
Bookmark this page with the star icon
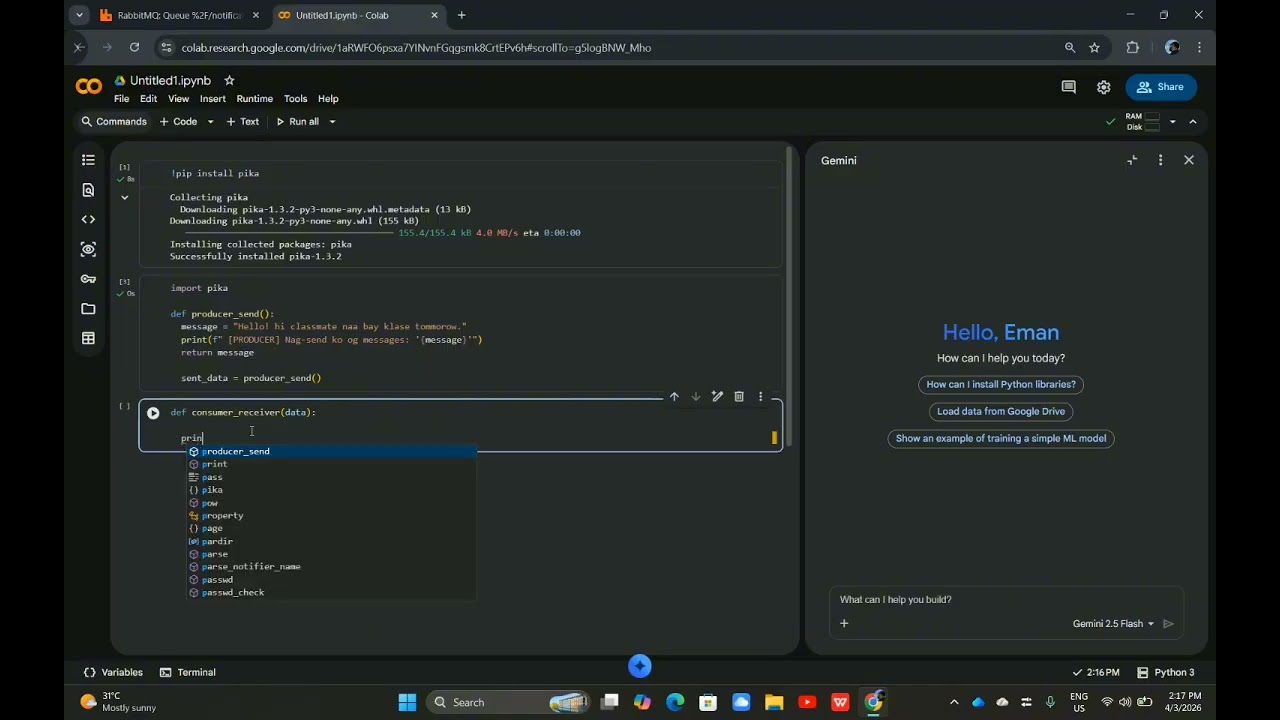click(x=1095, y=47)
